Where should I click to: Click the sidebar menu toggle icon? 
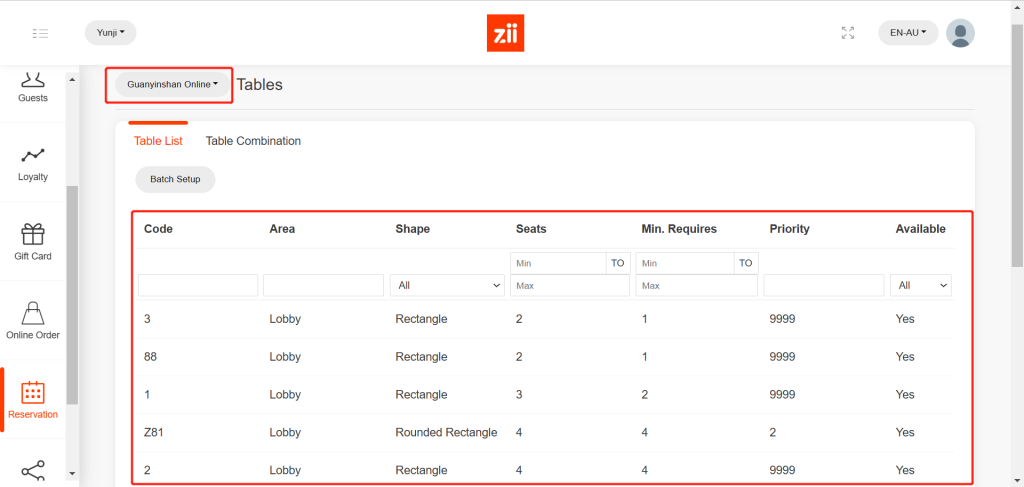40,33
